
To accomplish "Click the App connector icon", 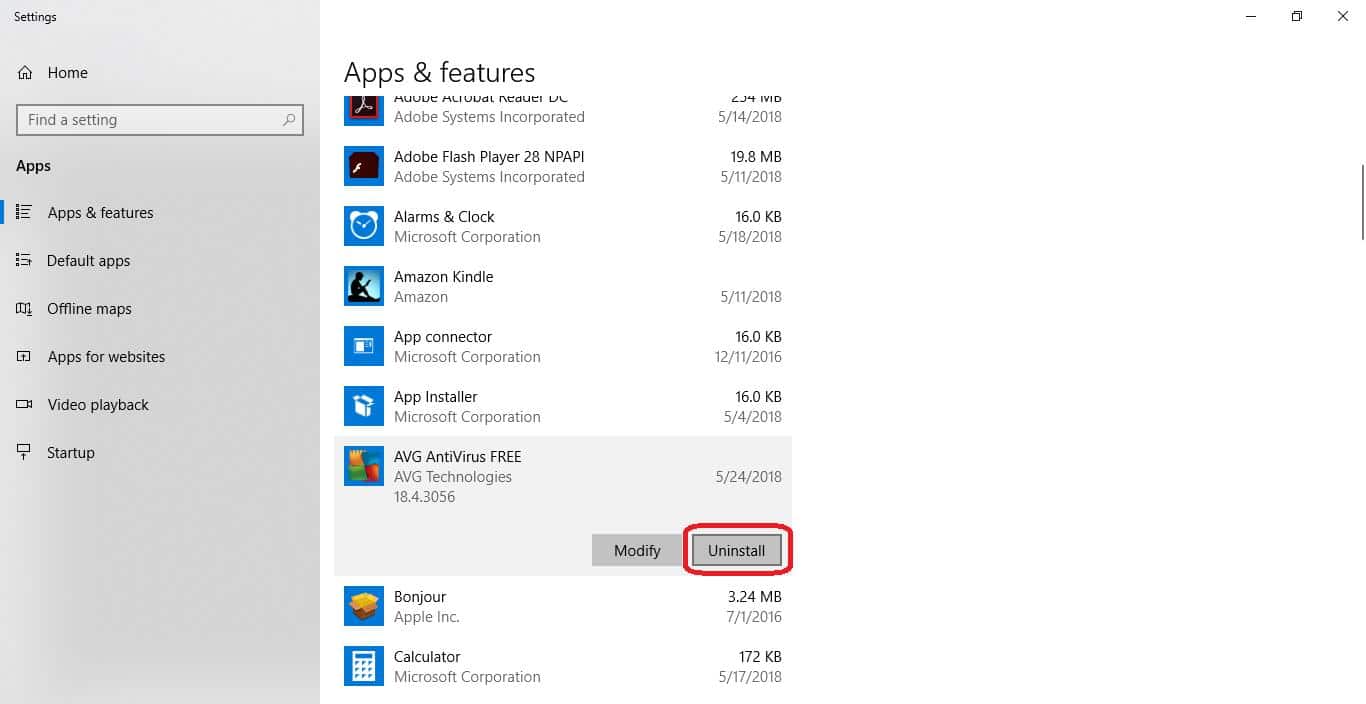I will coord(363,346).
